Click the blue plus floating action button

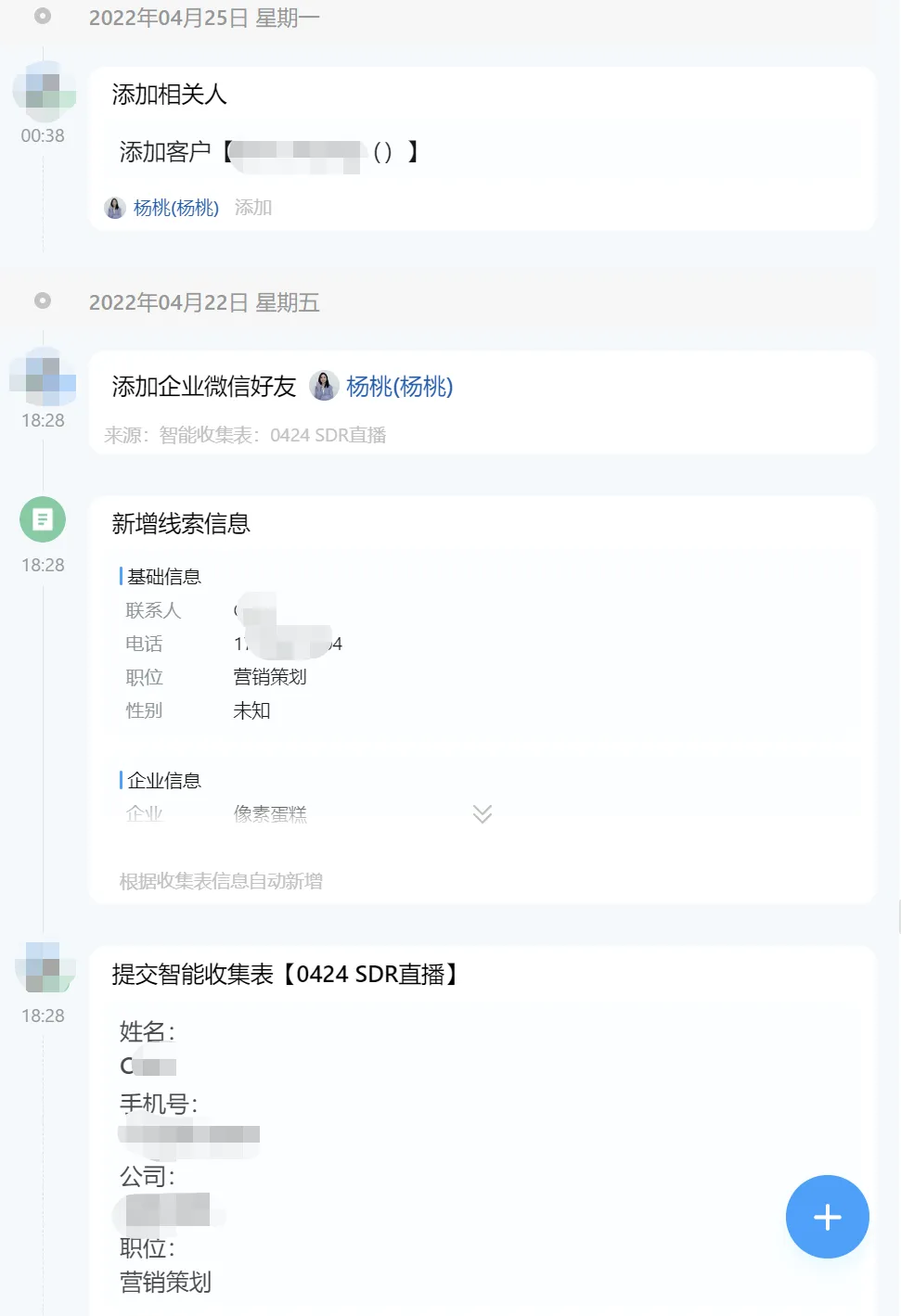pyautogui.click(x=827, y=1217)
